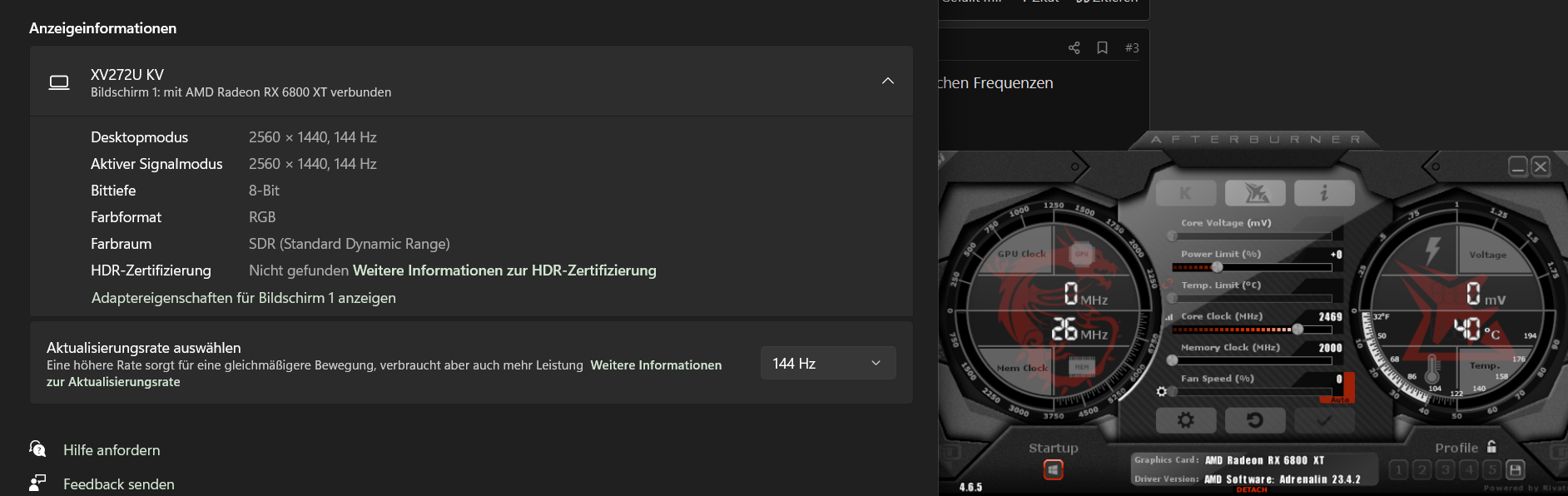The width and height of the screenshot is (1568, 496).
Task: Click the Memory Clock value 2000
Action: pyautogui.click(x=1330, y=348)
